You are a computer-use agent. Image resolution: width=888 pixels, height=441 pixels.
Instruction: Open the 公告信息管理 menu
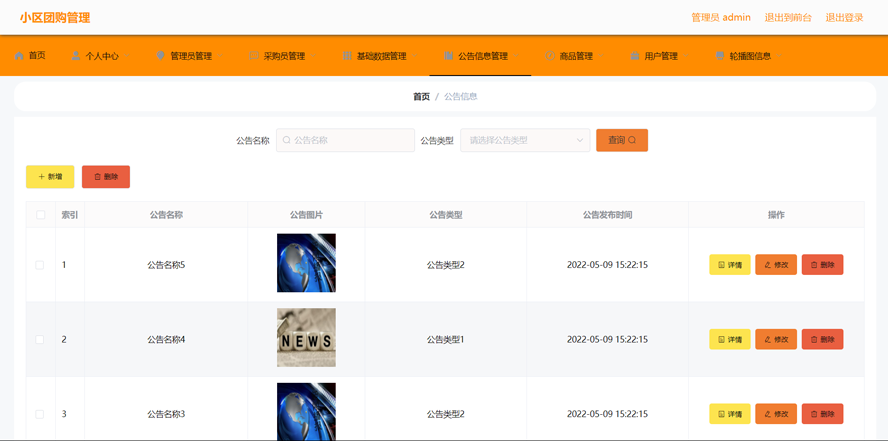pos(482,55)
